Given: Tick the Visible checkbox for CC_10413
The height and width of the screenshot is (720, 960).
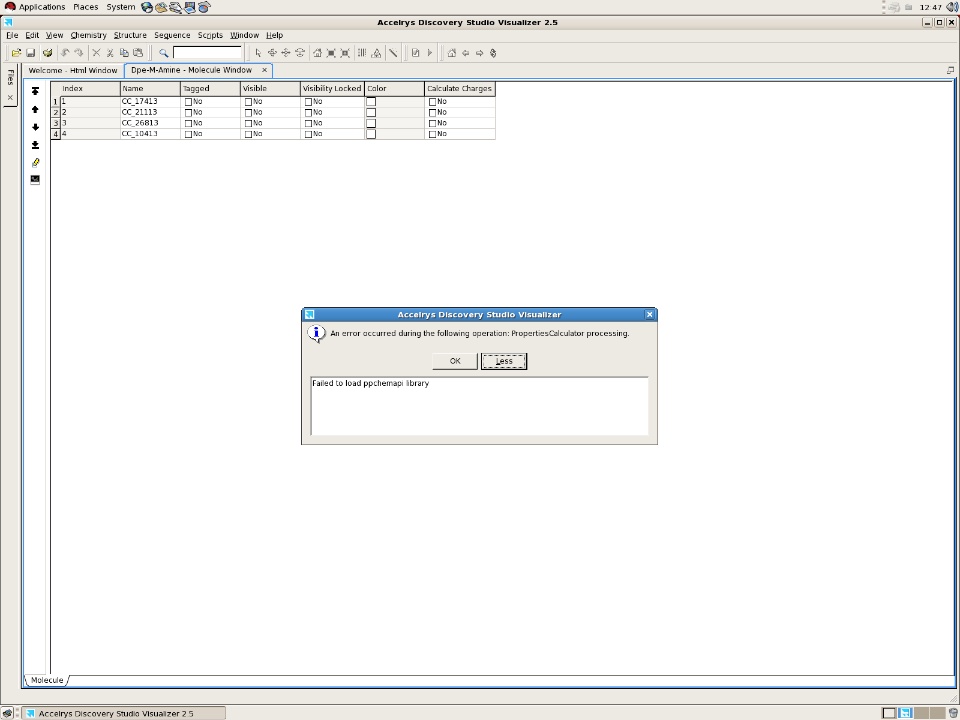Looking at the screenshot, I should click(248, 134).
